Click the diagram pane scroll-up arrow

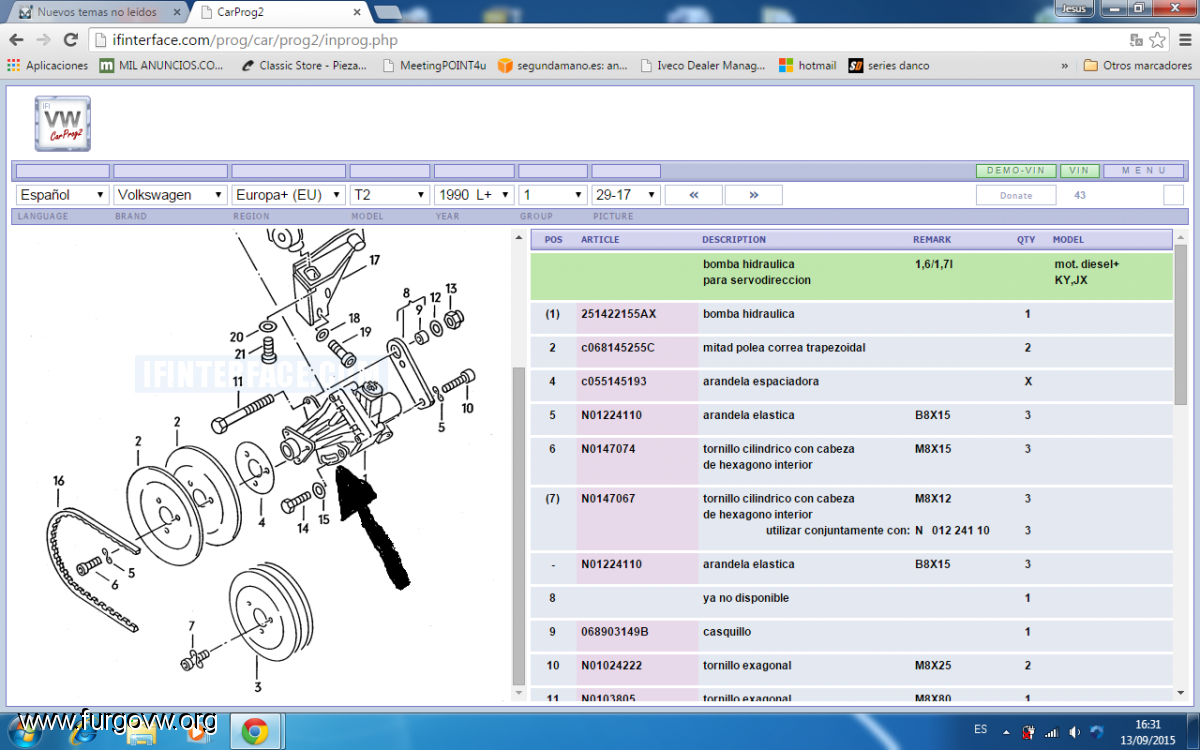click(518, 237)
